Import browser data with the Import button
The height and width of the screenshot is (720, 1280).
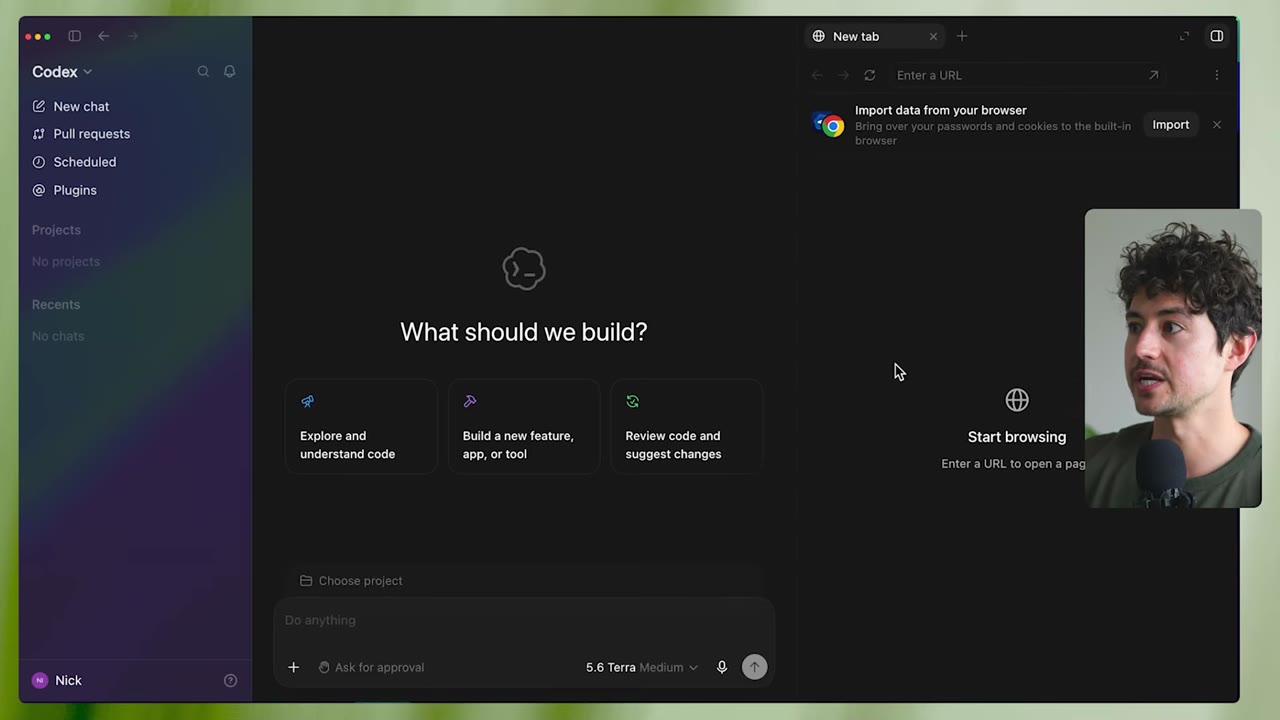1170,125
